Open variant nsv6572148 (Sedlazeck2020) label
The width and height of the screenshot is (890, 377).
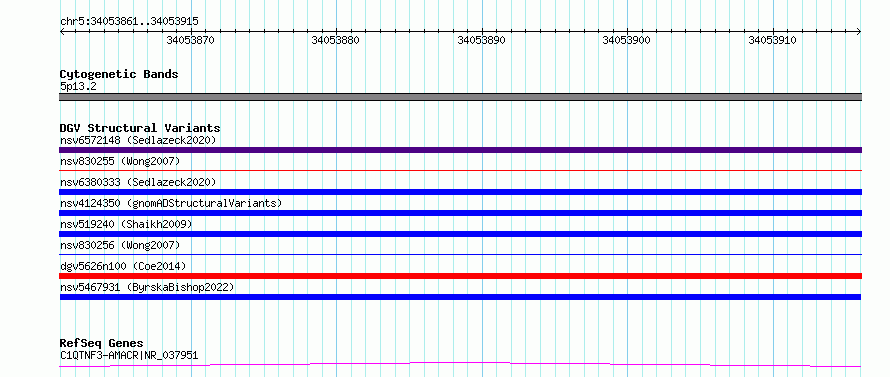click(x=138, y=140)
